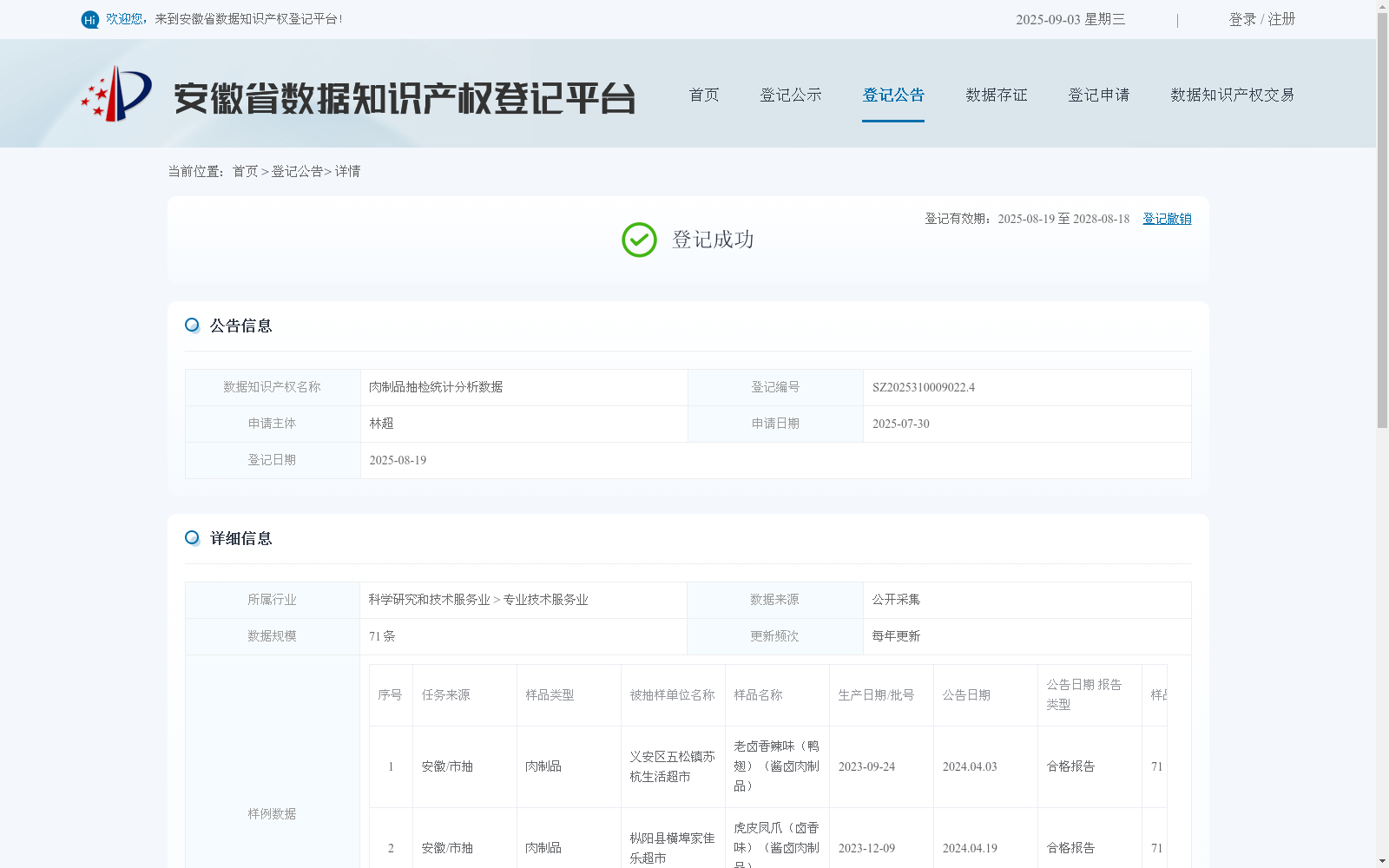Open 数据知识产权交易 navigation item

coord(1233,95)
